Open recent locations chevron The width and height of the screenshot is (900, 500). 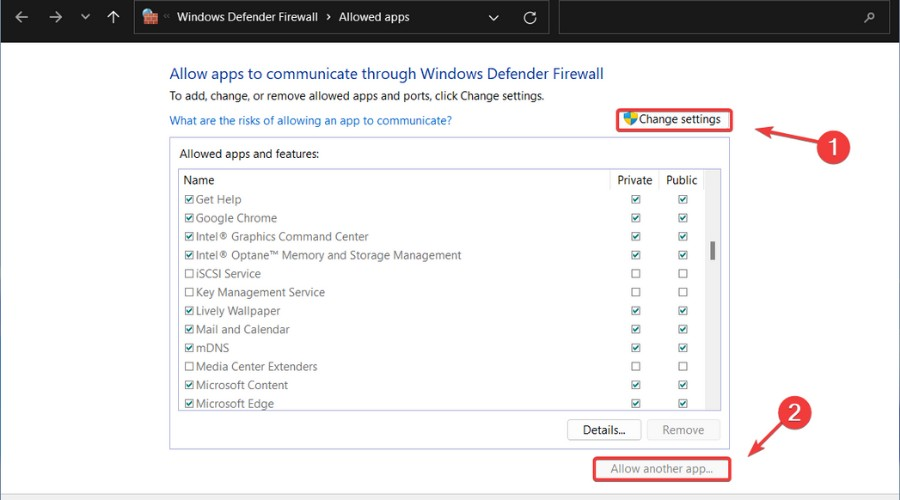(83, 17)
